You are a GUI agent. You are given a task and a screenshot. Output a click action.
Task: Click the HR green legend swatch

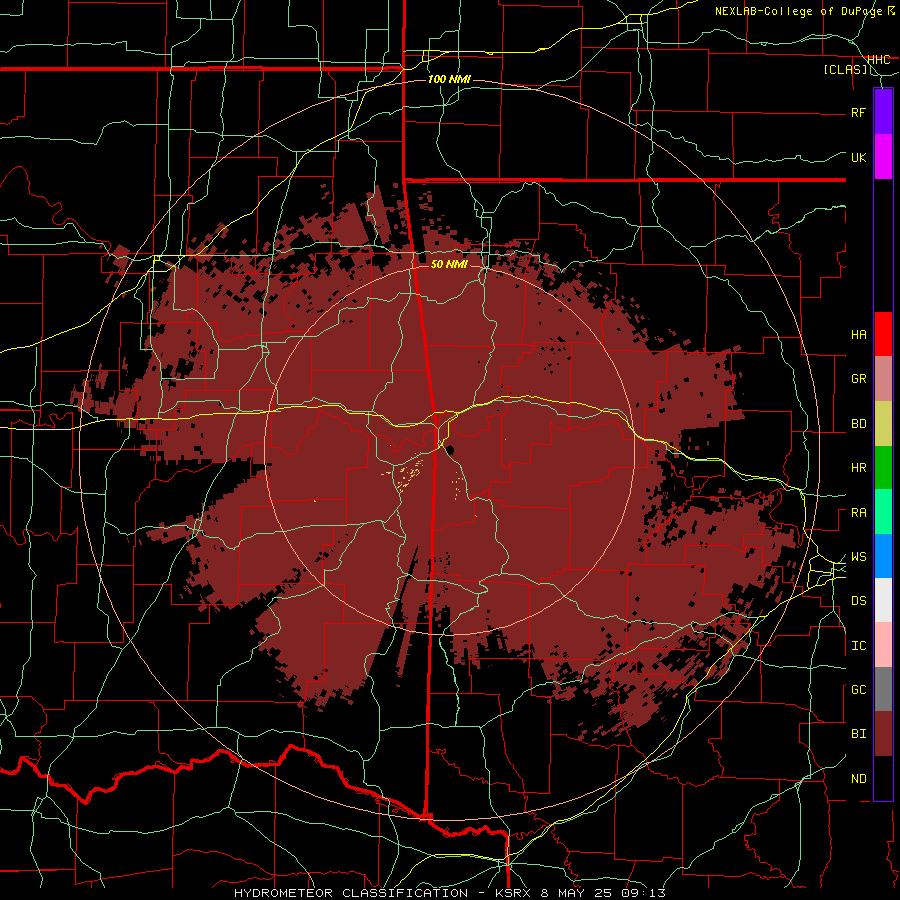(x=883, y=468)
